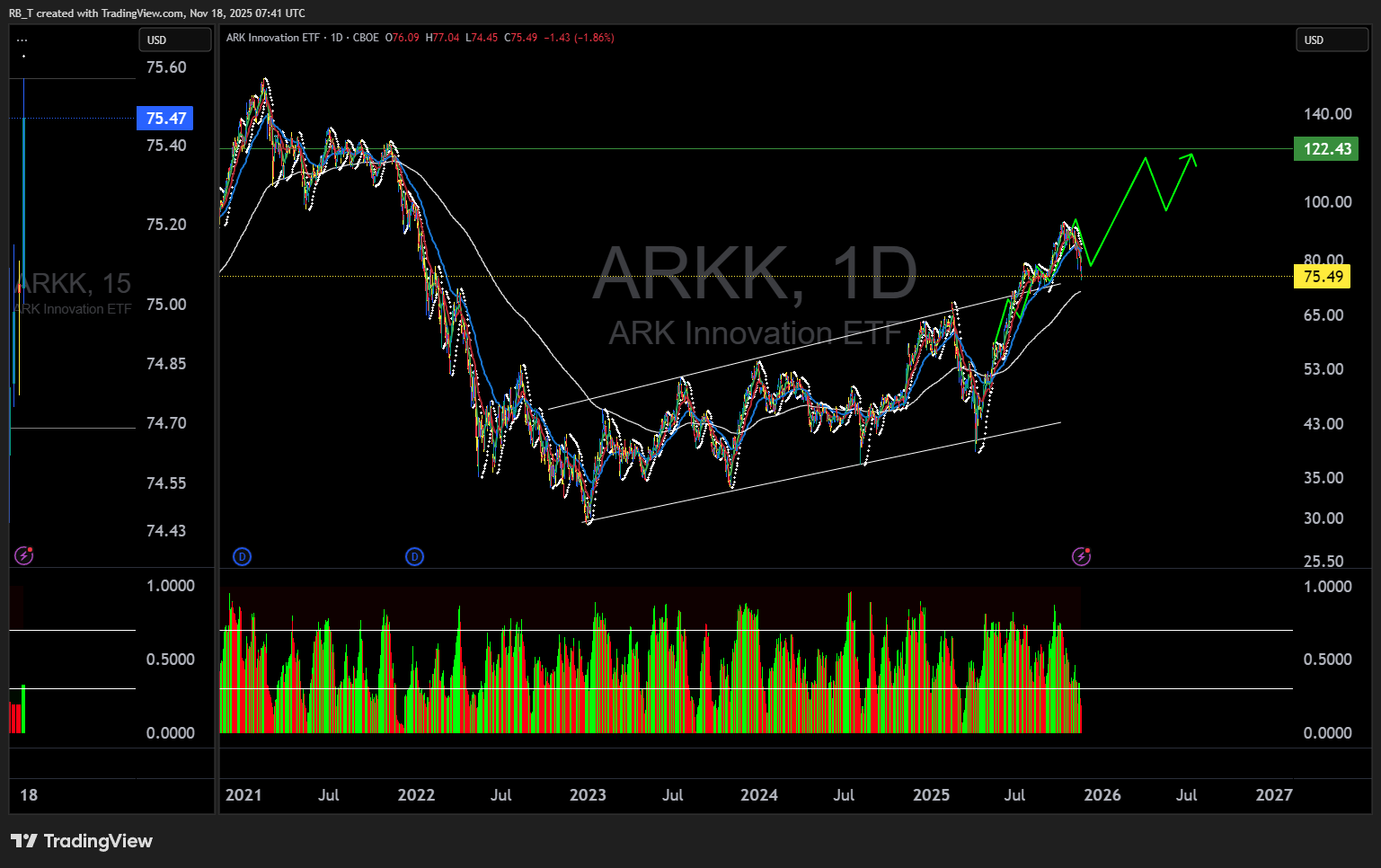Screen dimensions: 1381x868
Task: Click the 2024 label on the time axis
Action: pyautogui.click(x=759, y=795)
